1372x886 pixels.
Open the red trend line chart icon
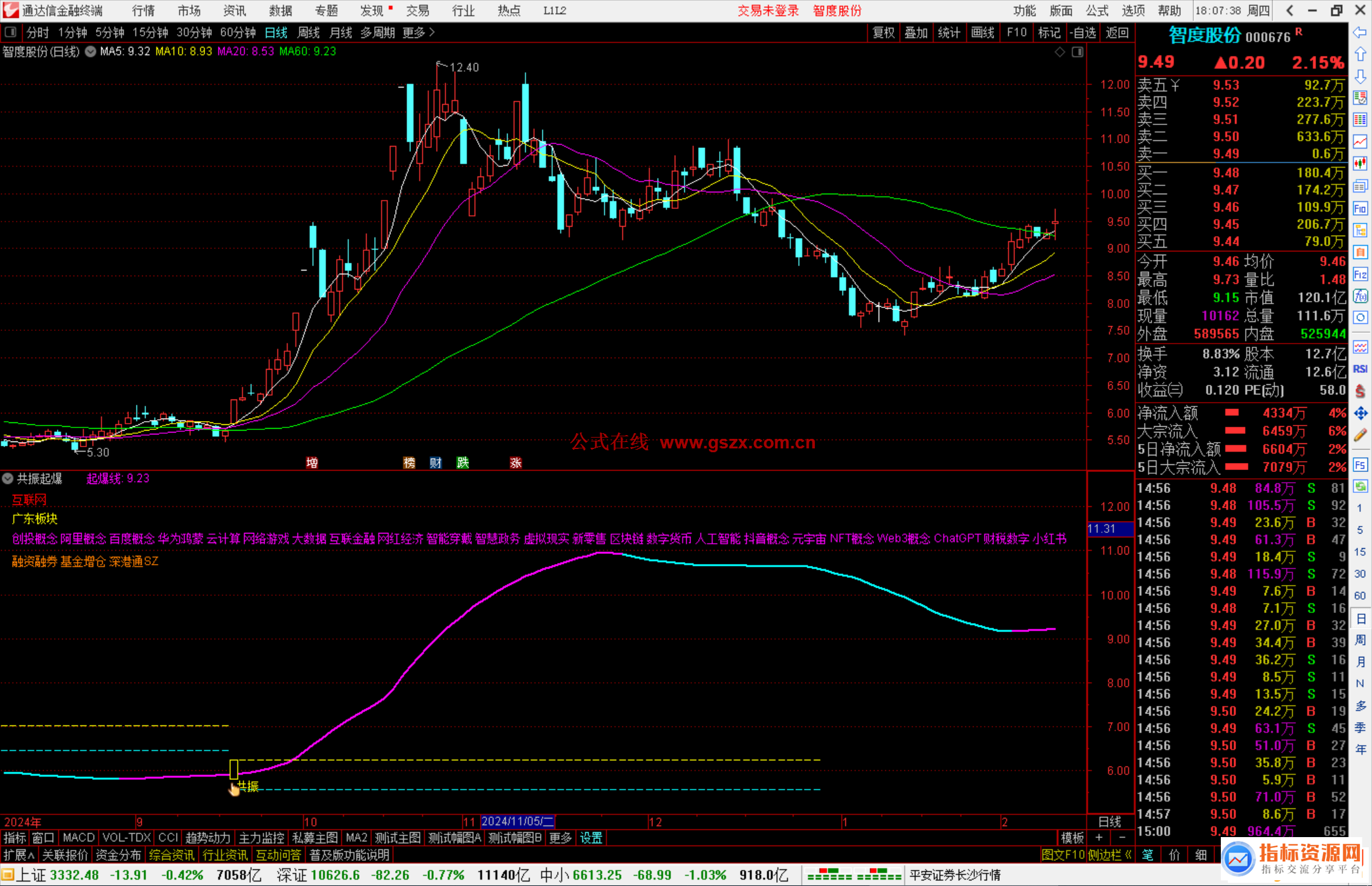1360,142
